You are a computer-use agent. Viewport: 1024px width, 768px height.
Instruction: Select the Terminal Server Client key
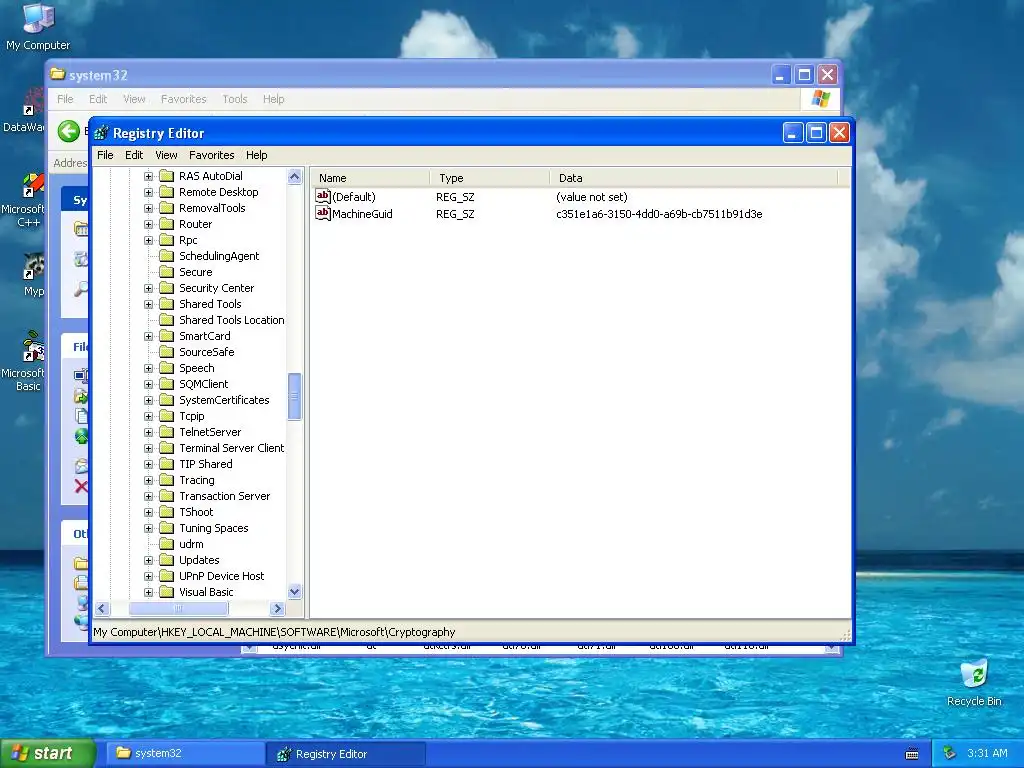[231, 448]
